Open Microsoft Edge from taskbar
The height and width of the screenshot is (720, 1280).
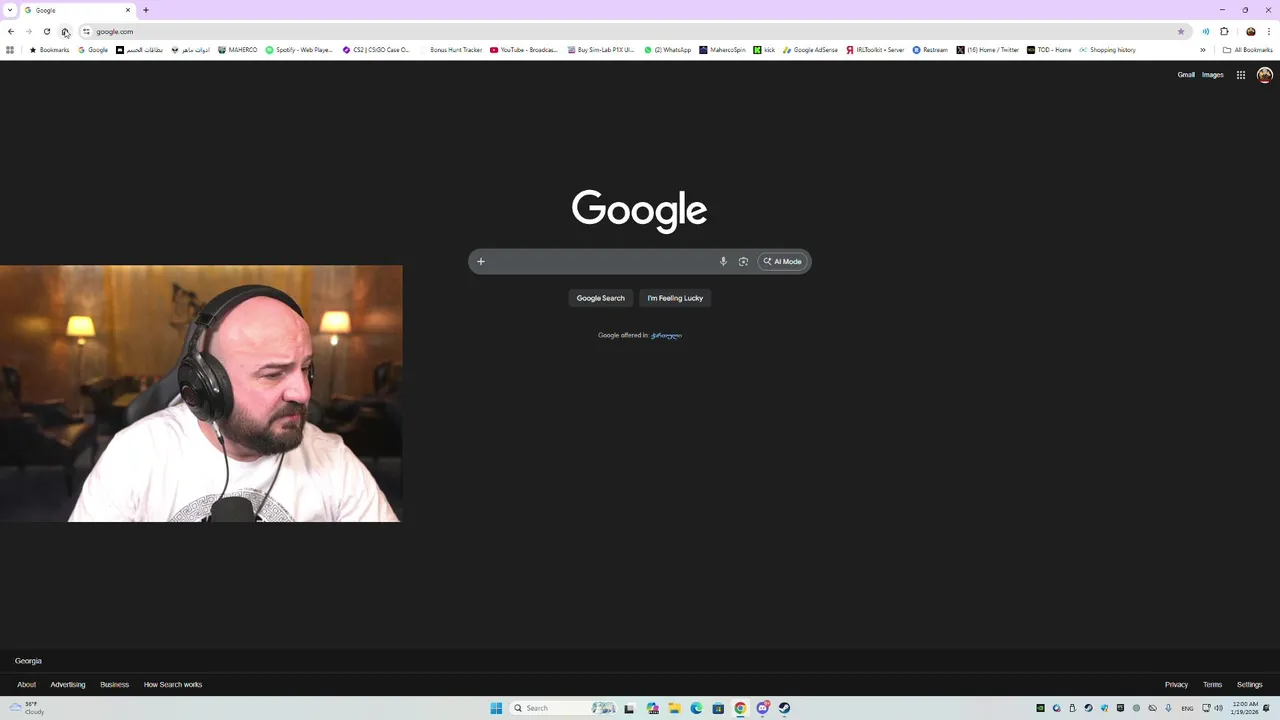[x=696, y=708]
